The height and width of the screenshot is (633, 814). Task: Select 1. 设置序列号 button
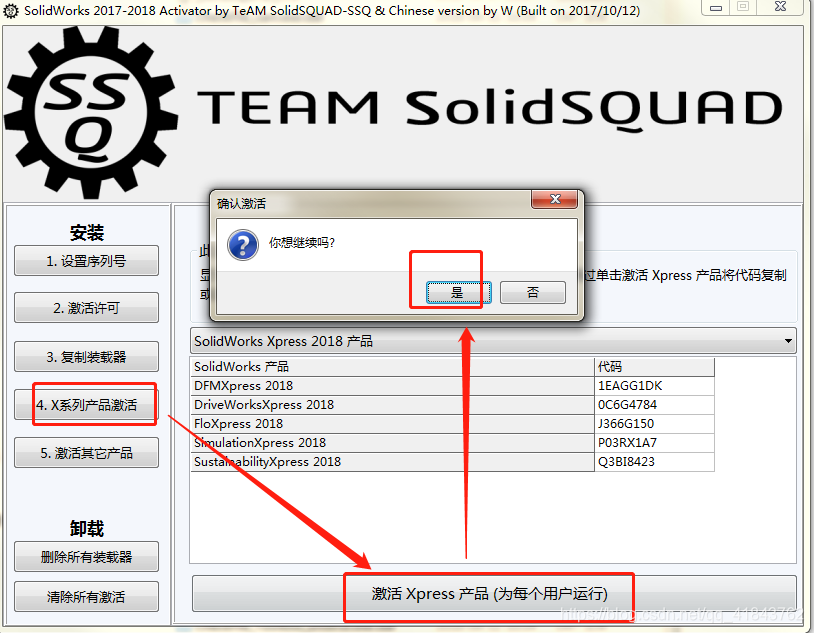(x=86, y=261)
